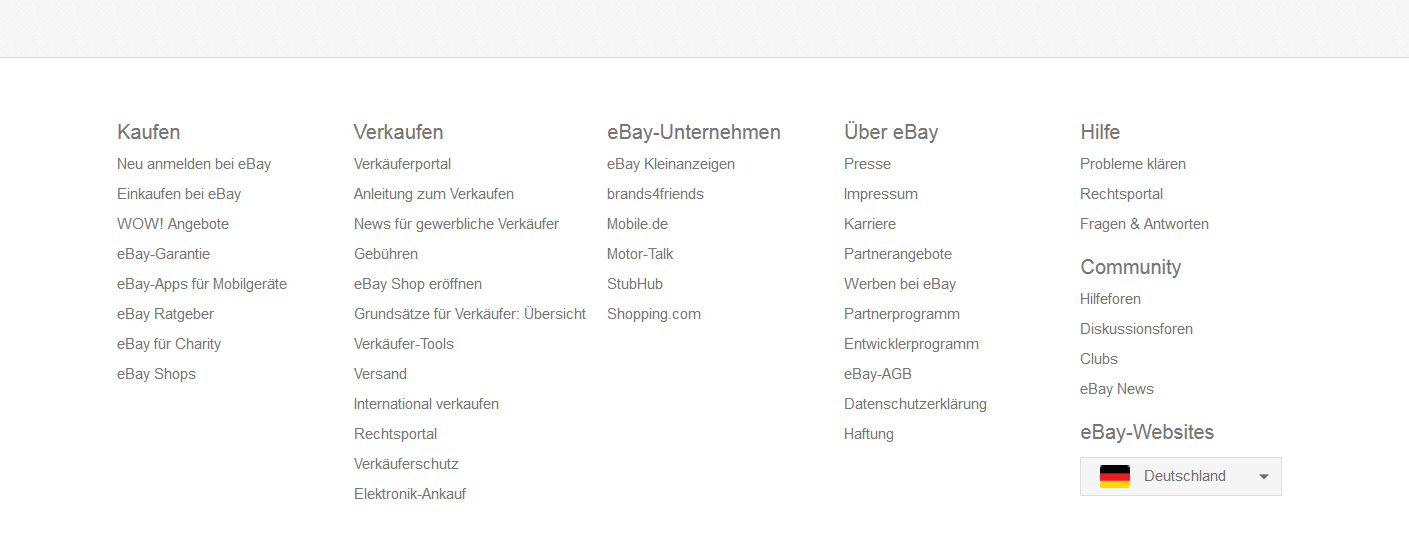Viewport: 1409px width, 543px height.
Task: Visit the Hilfeforen community link
Action: [1110, 299]
